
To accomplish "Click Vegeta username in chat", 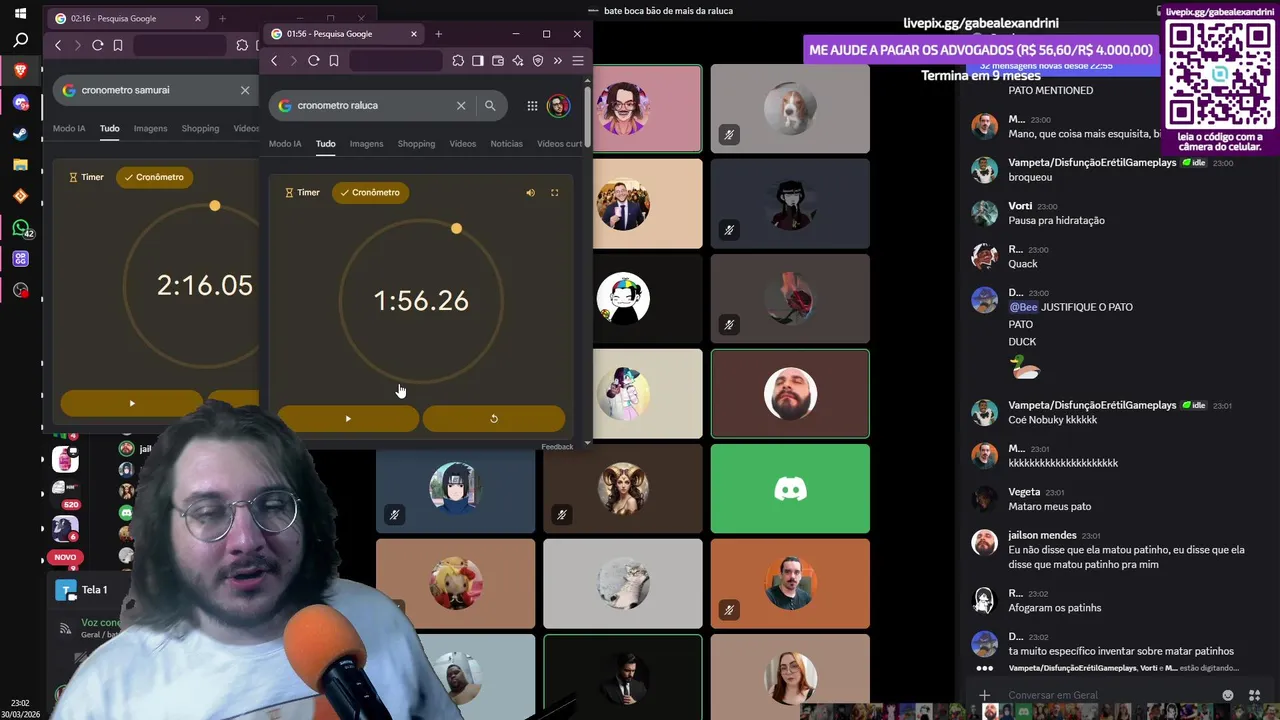I will click(1024, 492).
